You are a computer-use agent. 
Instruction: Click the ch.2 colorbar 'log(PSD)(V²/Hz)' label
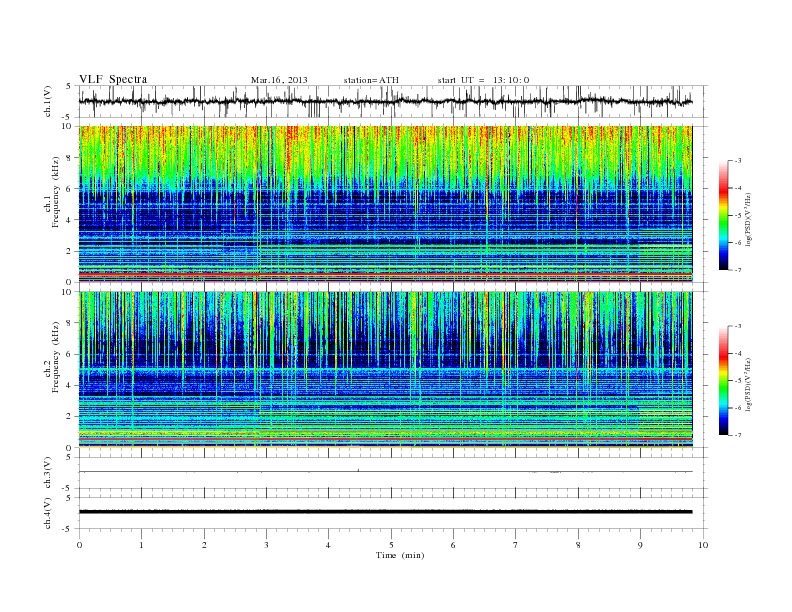click(x=748, y=384)
